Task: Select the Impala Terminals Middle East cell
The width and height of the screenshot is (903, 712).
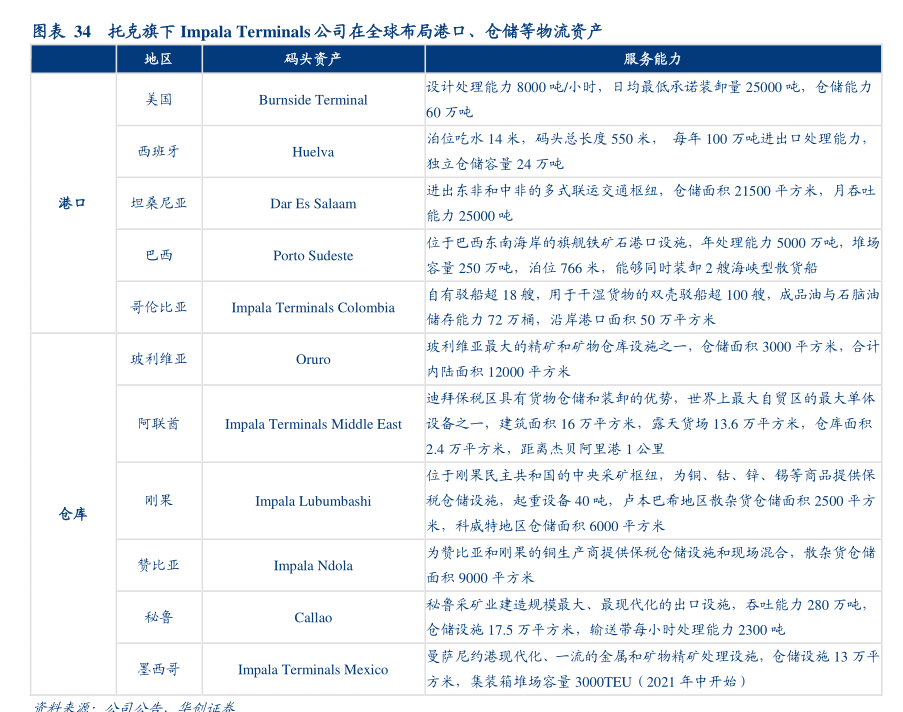Action: pyautogui.click(x=313, y=424)
